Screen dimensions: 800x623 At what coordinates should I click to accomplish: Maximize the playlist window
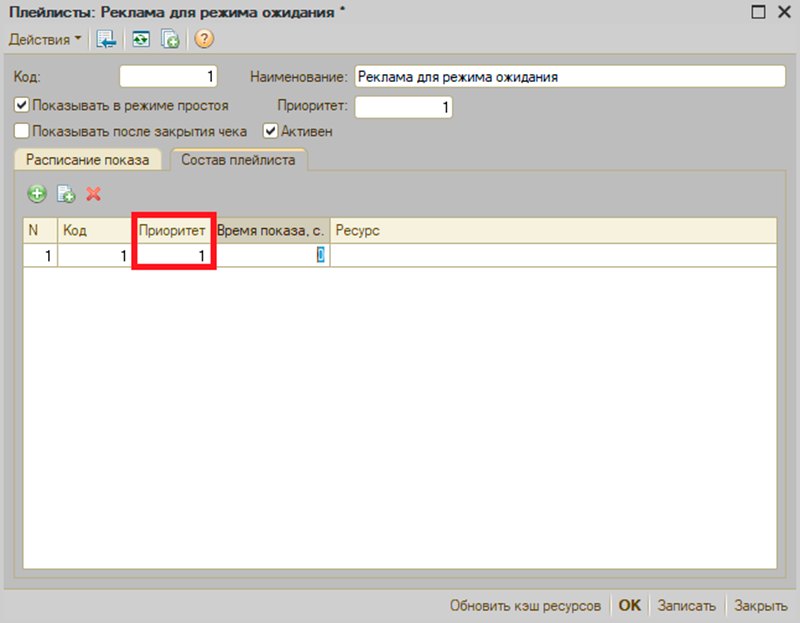tap(758, 12)
